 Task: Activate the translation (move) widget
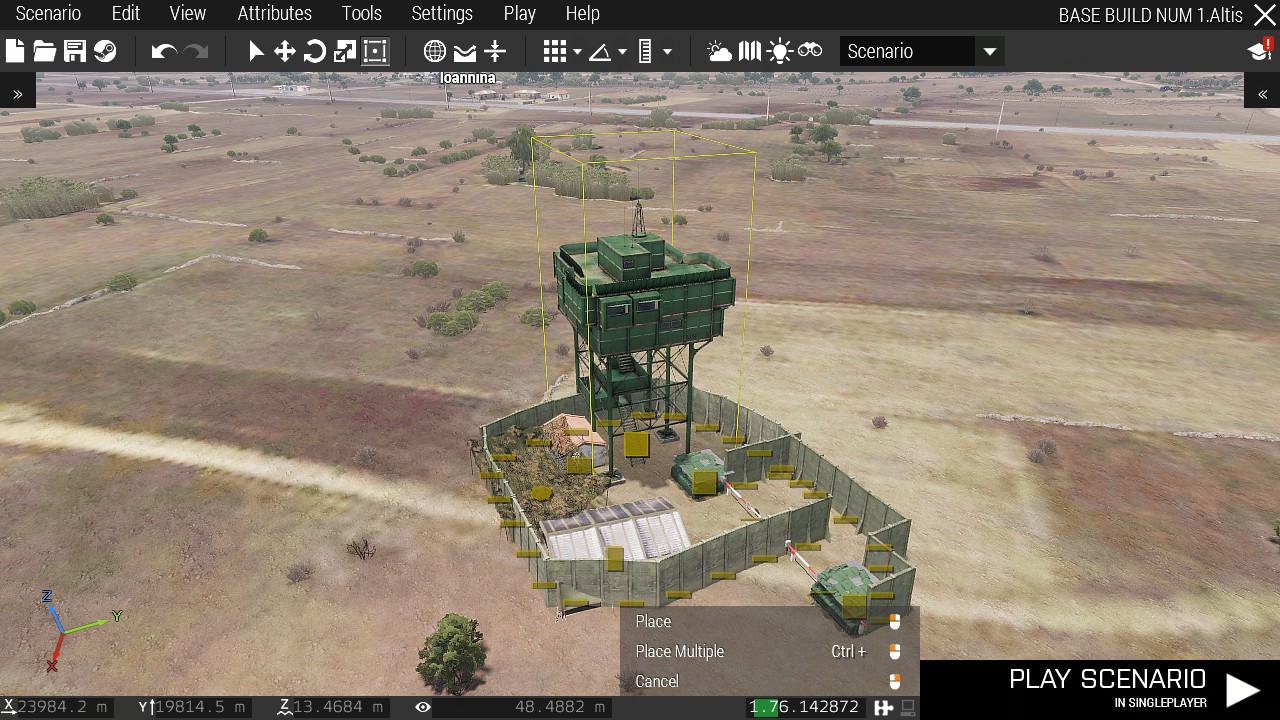click(285, 52)
